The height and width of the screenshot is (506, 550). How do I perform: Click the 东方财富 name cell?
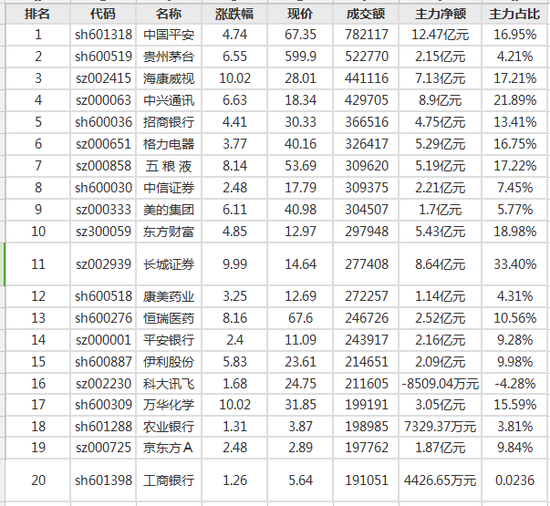pos(169,231)
